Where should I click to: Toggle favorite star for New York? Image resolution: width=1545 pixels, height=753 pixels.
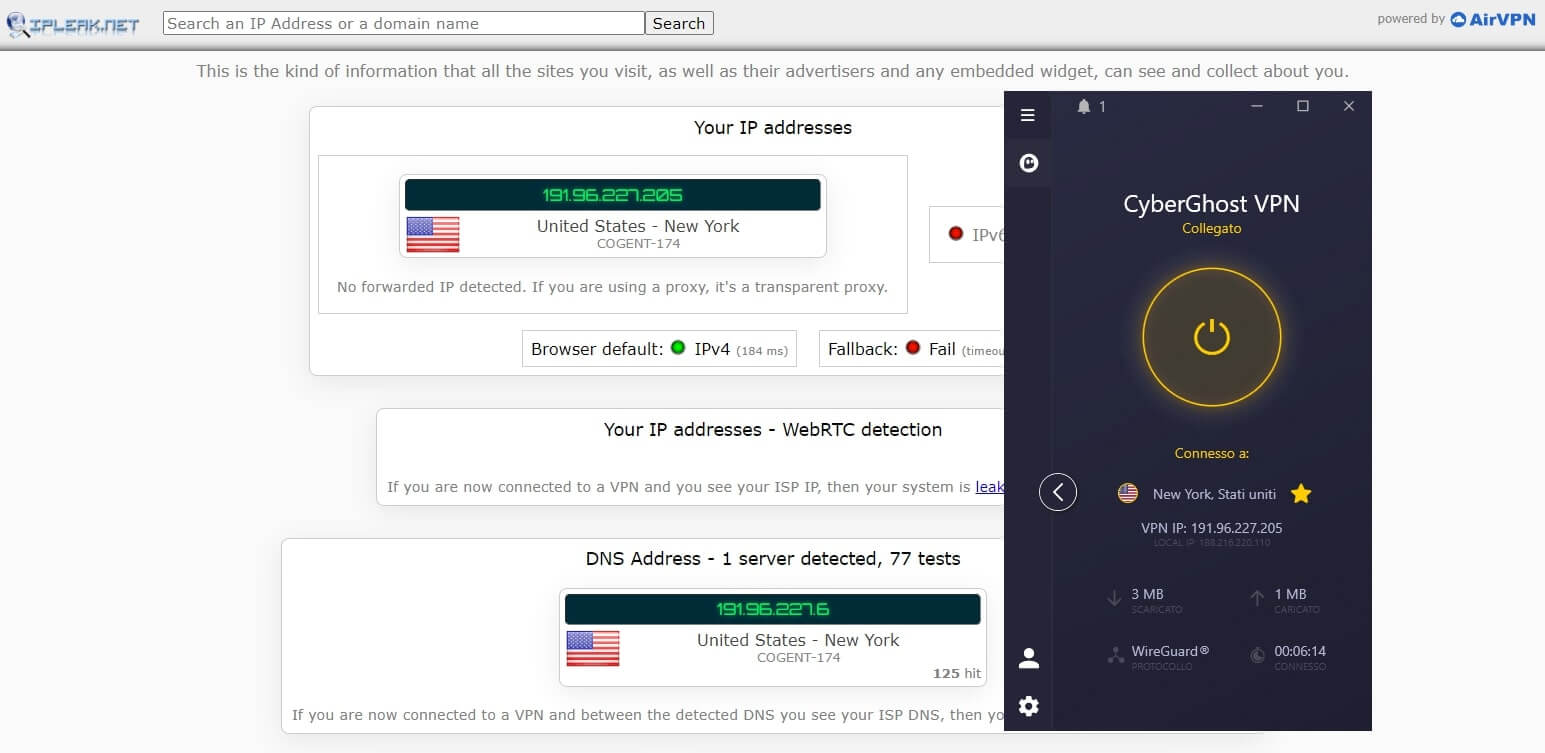click(x=1301, y=493)
